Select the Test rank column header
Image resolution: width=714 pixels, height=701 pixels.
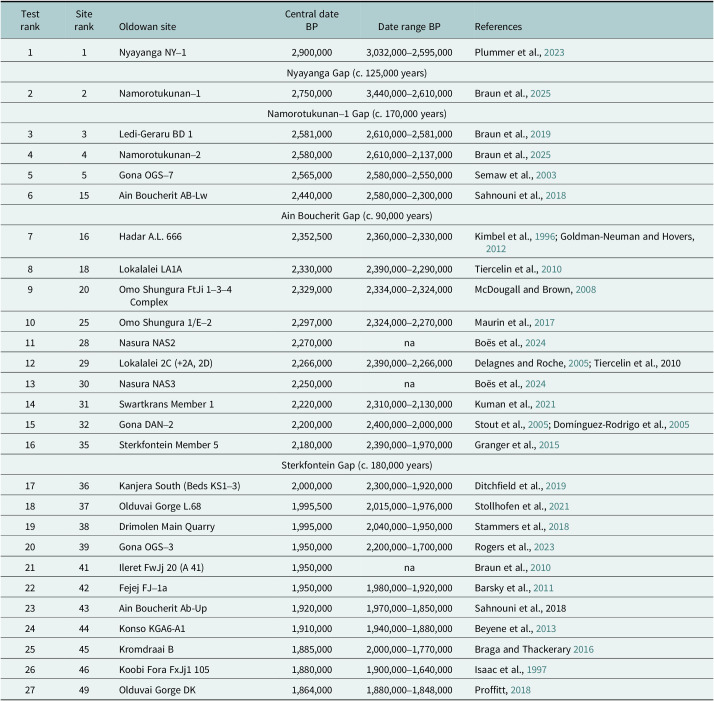(30, 20)
